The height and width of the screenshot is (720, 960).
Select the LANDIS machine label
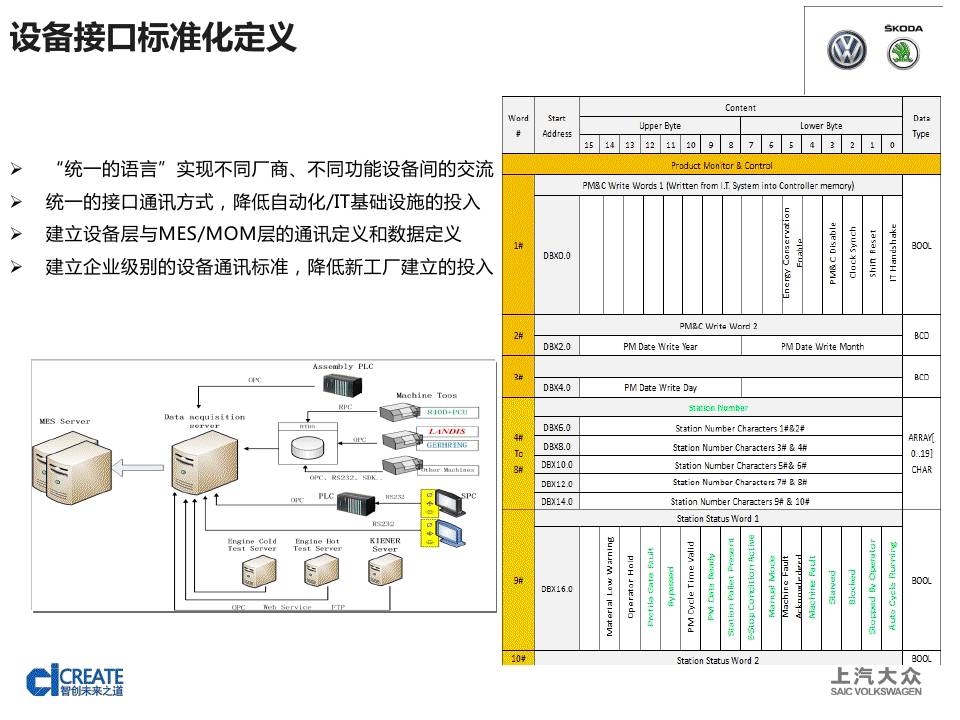[446, 431]
